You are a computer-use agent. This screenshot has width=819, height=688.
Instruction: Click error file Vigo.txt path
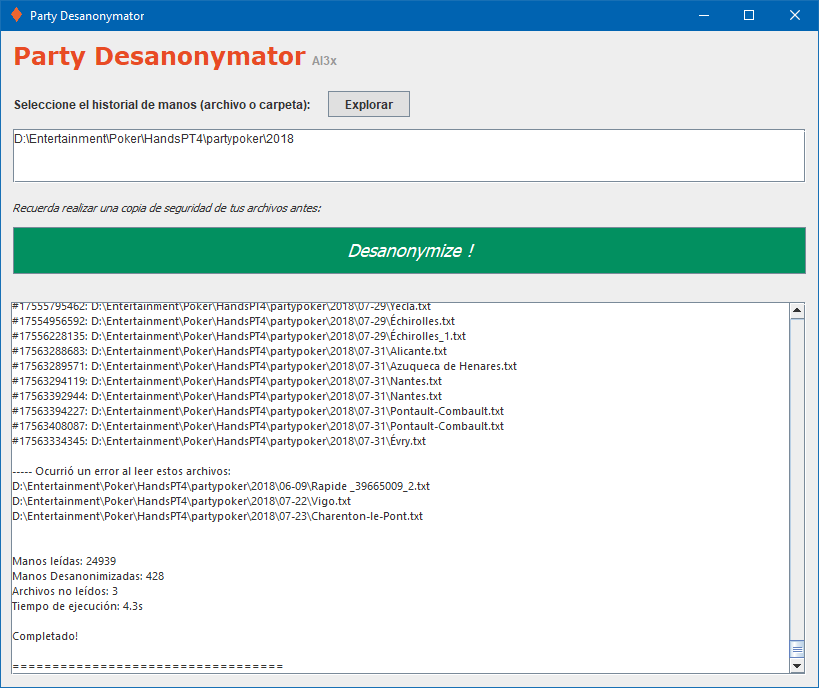pyautogui.click(x=181, y=502)
